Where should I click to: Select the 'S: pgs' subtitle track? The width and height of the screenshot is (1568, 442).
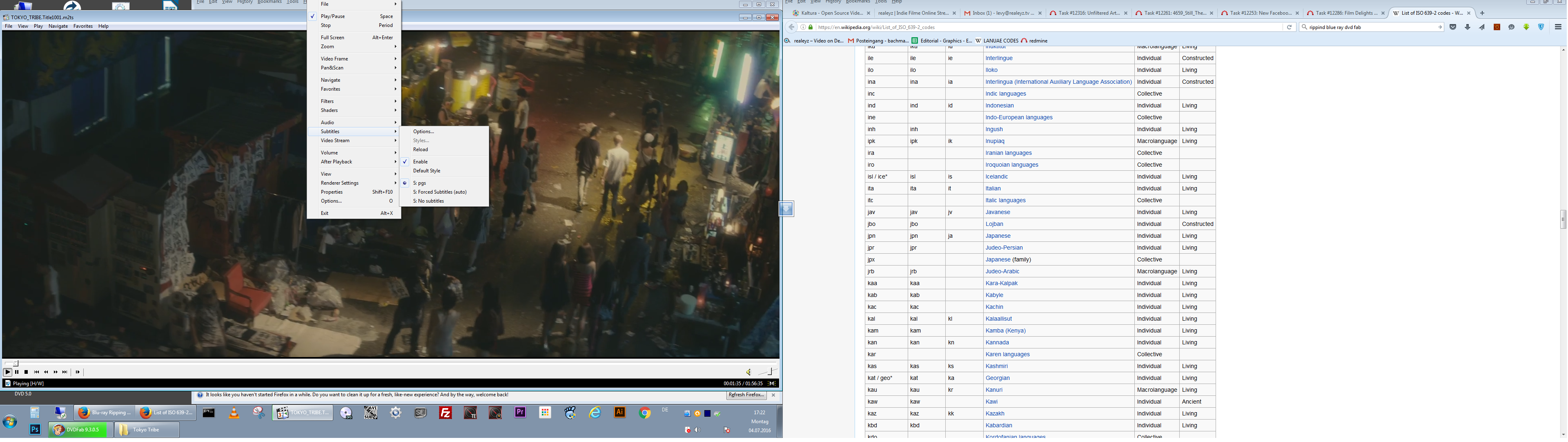pos(419,183)
